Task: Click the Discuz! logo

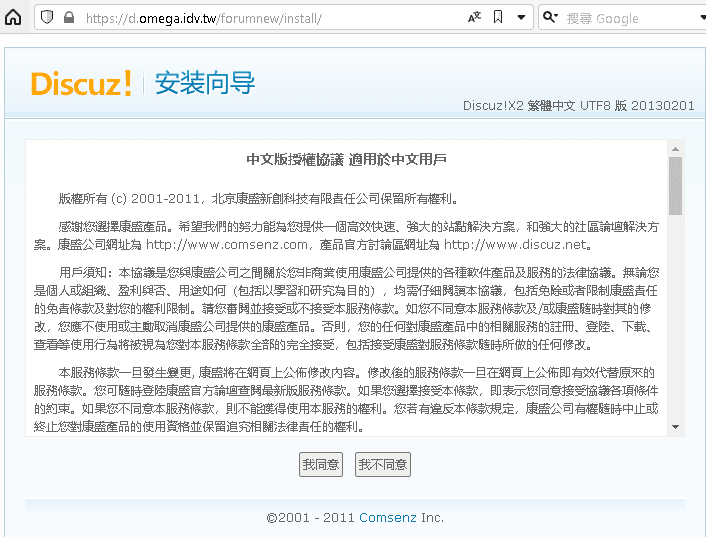Action: [x=81, y=84]
